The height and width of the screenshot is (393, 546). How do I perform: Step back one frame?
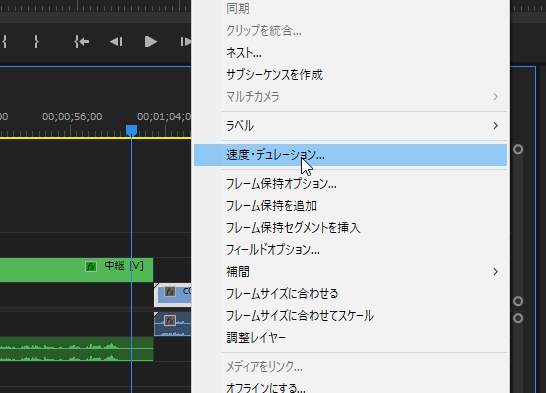tap(116, 42)
